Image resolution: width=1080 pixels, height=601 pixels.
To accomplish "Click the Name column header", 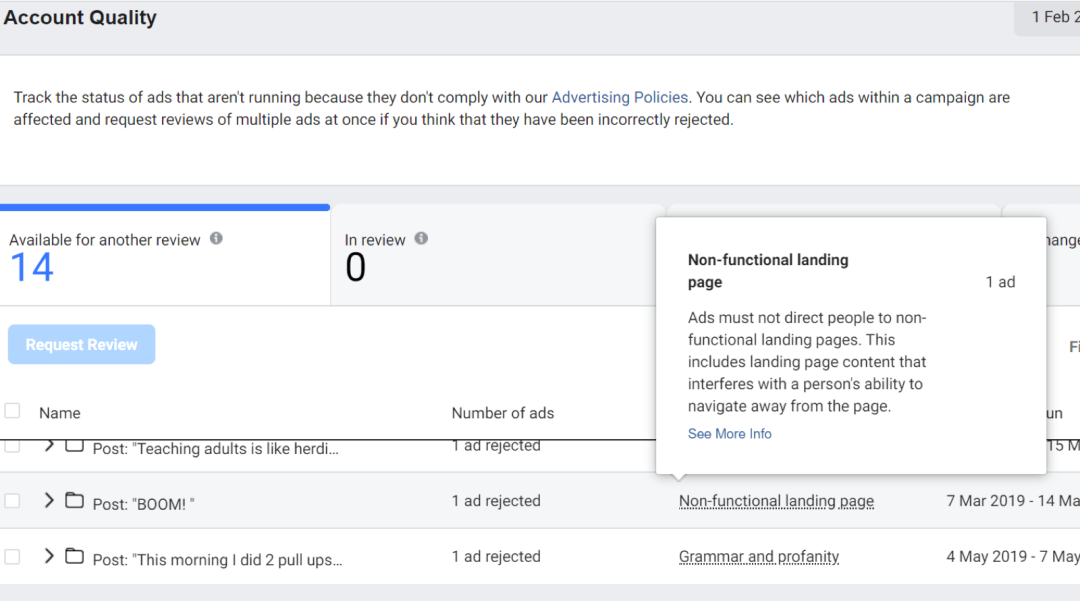I will coord(60,413).
